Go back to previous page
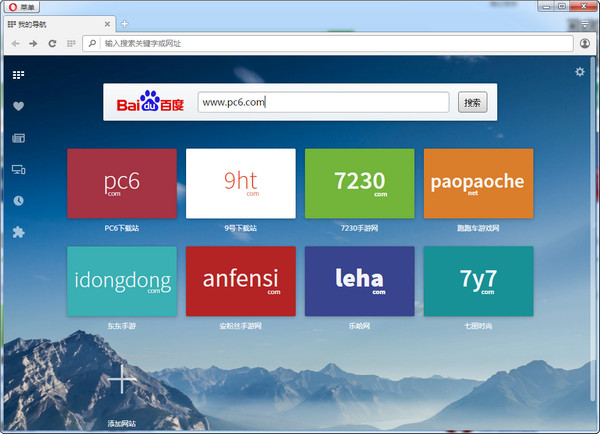This screenshot has height=434, width=600. click(x=16, y=44)
